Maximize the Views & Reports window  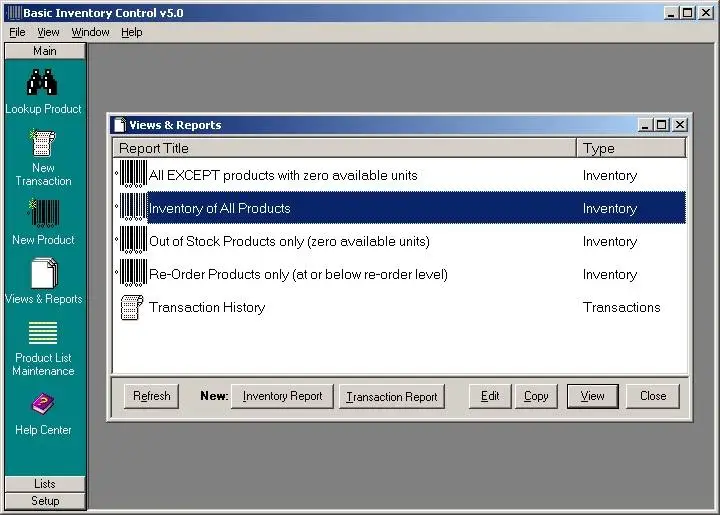pos(662,125)
